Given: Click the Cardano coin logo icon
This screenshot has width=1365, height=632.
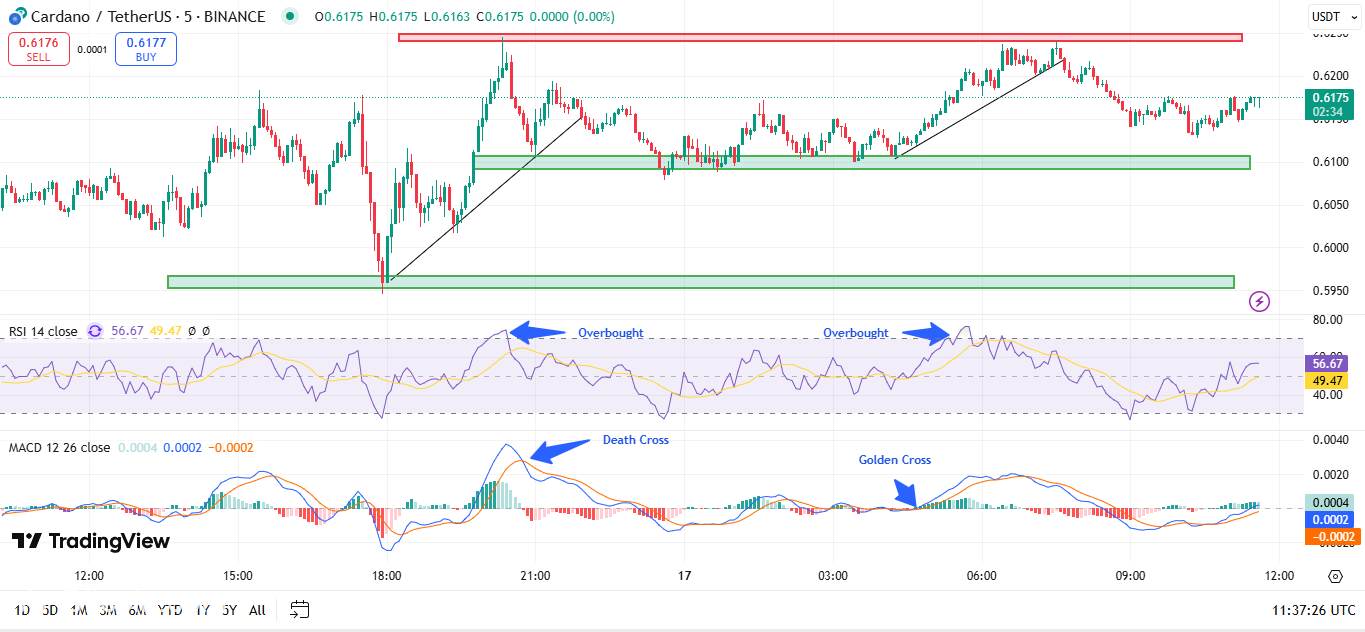Looking at the screenshot, I should pos(17,17).
